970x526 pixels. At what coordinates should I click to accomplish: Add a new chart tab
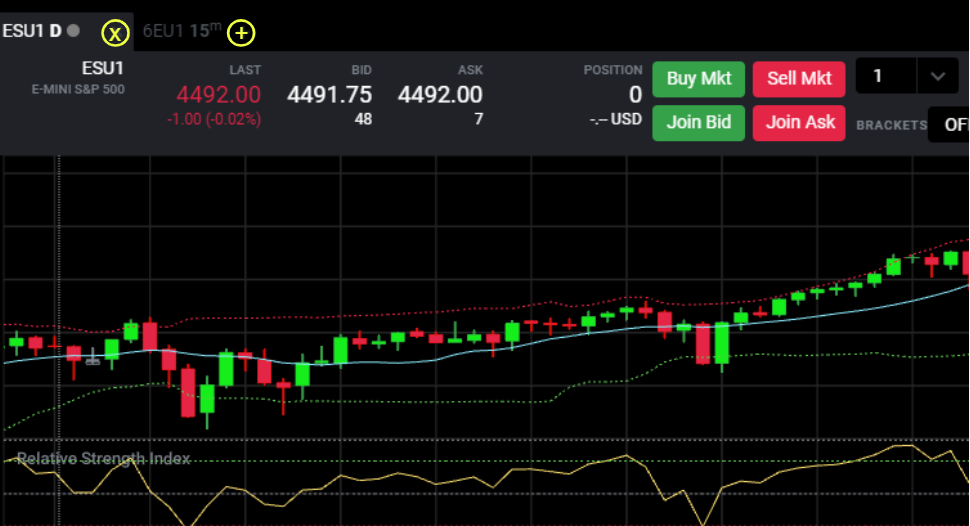[241, 33]
